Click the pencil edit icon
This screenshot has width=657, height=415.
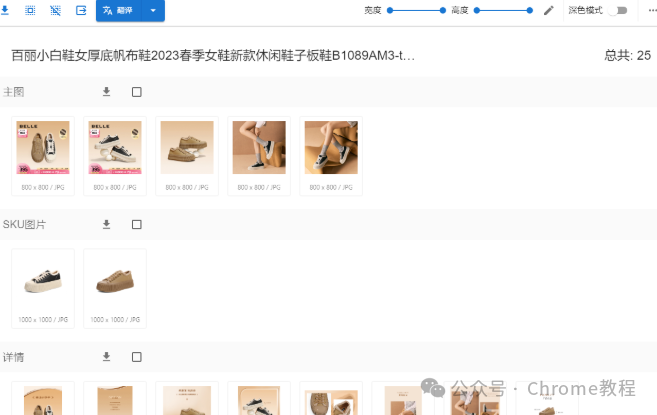[x=548, y=10]
